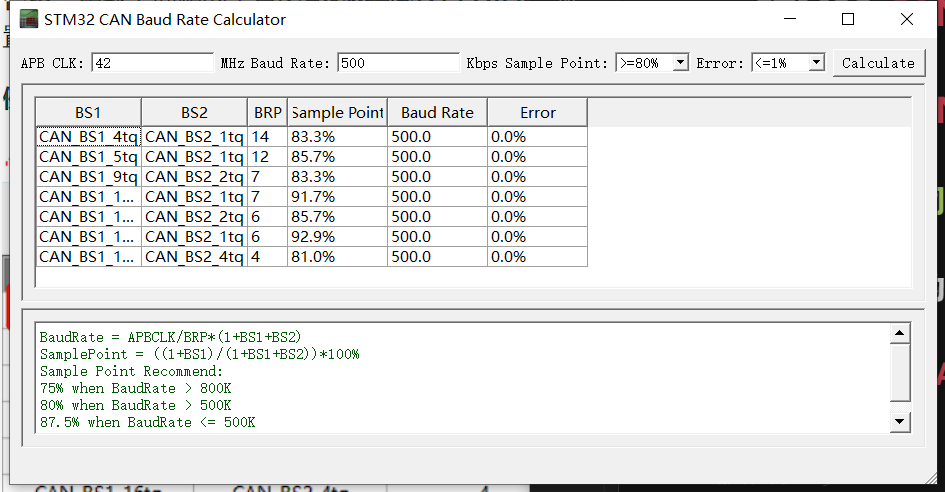Select the CAN_BS1_5tq row cell
This screenshot has width=945, height=492.
[x=89, y=157]
